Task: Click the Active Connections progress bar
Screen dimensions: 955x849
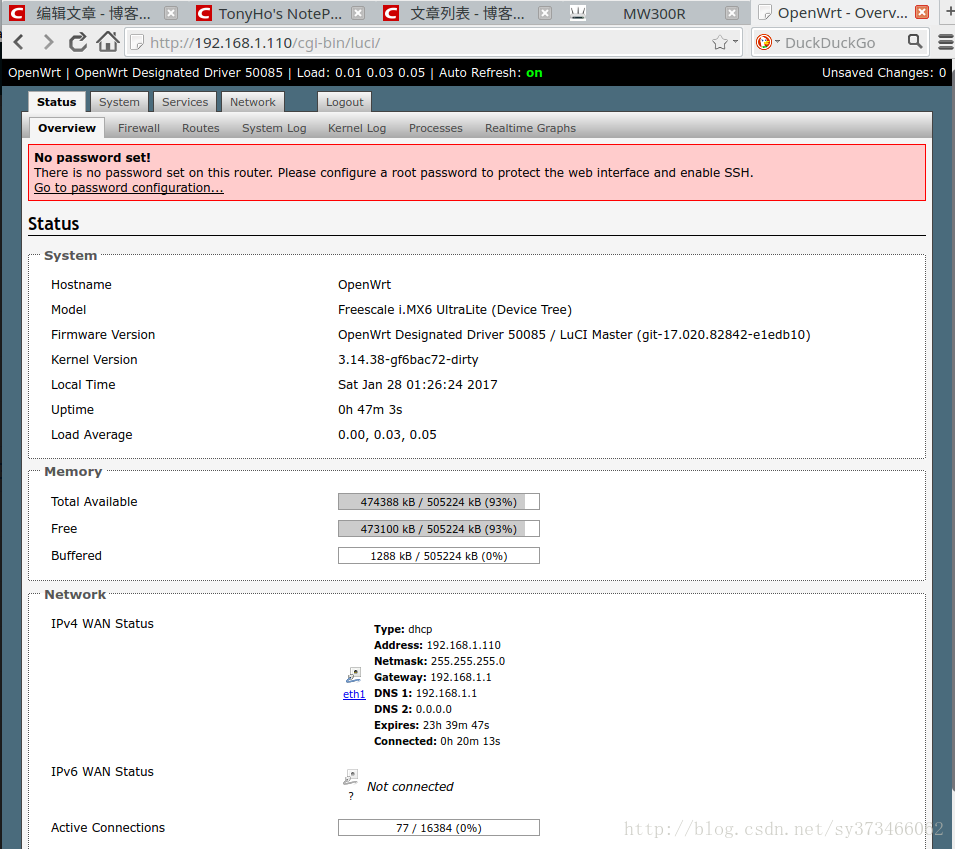Action: [x=439, y=828]
